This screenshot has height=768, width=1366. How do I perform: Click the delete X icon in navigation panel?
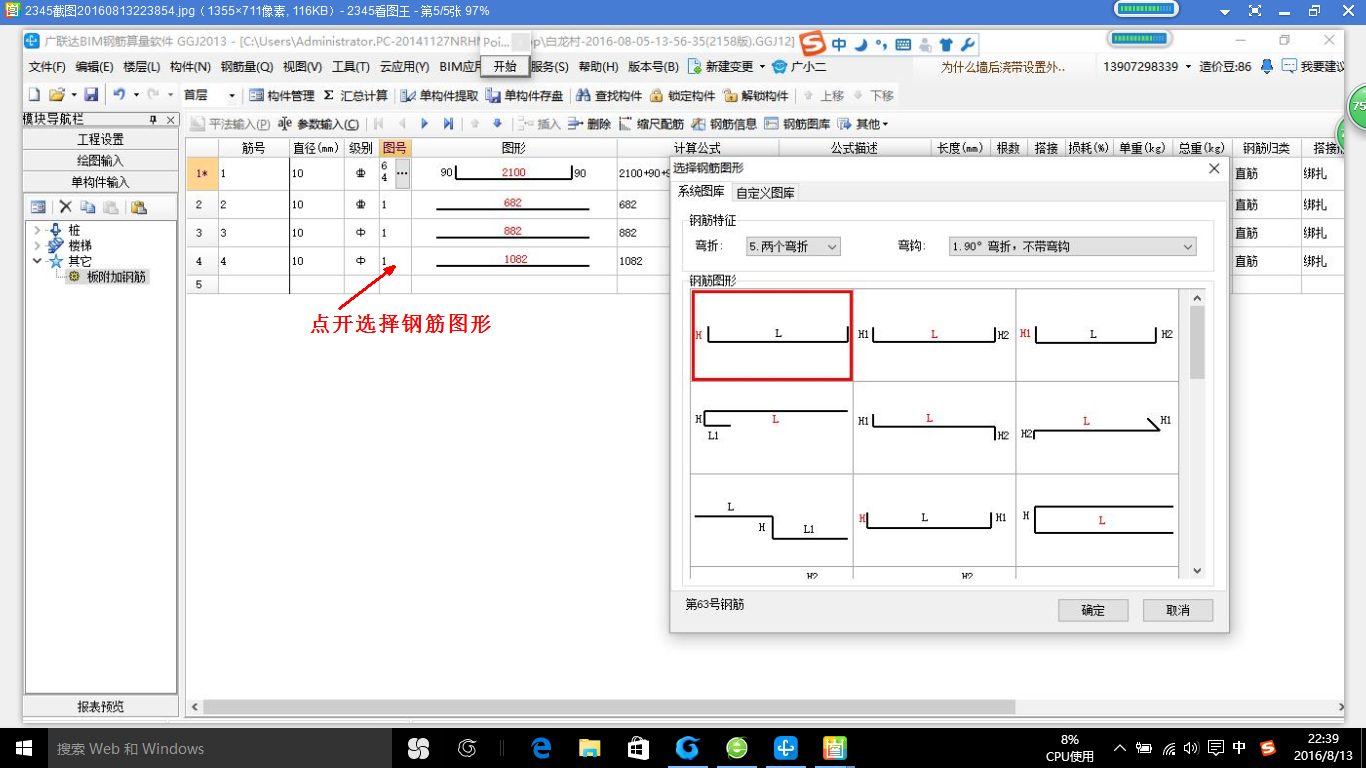point(65,207)
